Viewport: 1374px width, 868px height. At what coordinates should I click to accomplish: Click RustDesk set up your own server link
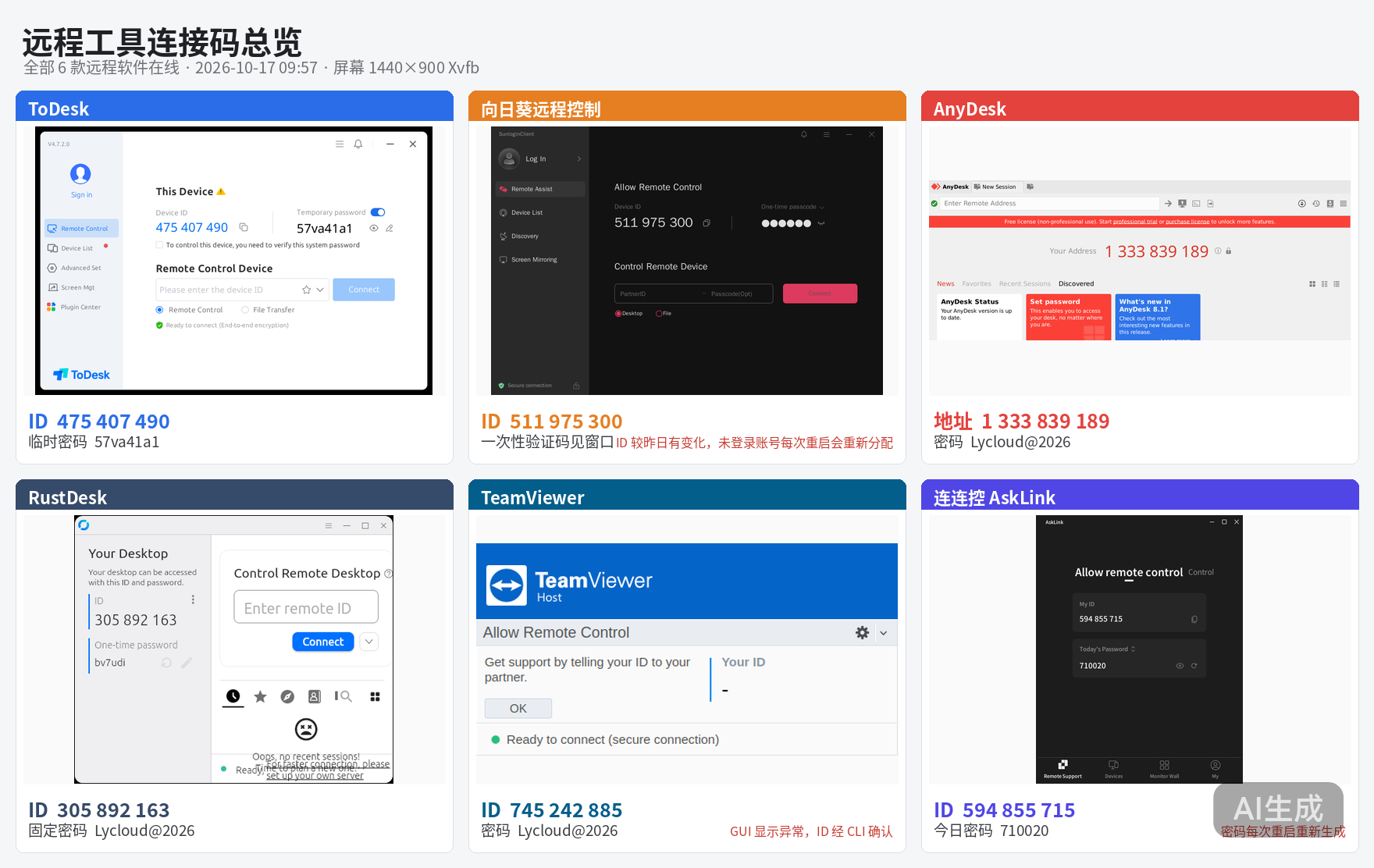(315, 776)
